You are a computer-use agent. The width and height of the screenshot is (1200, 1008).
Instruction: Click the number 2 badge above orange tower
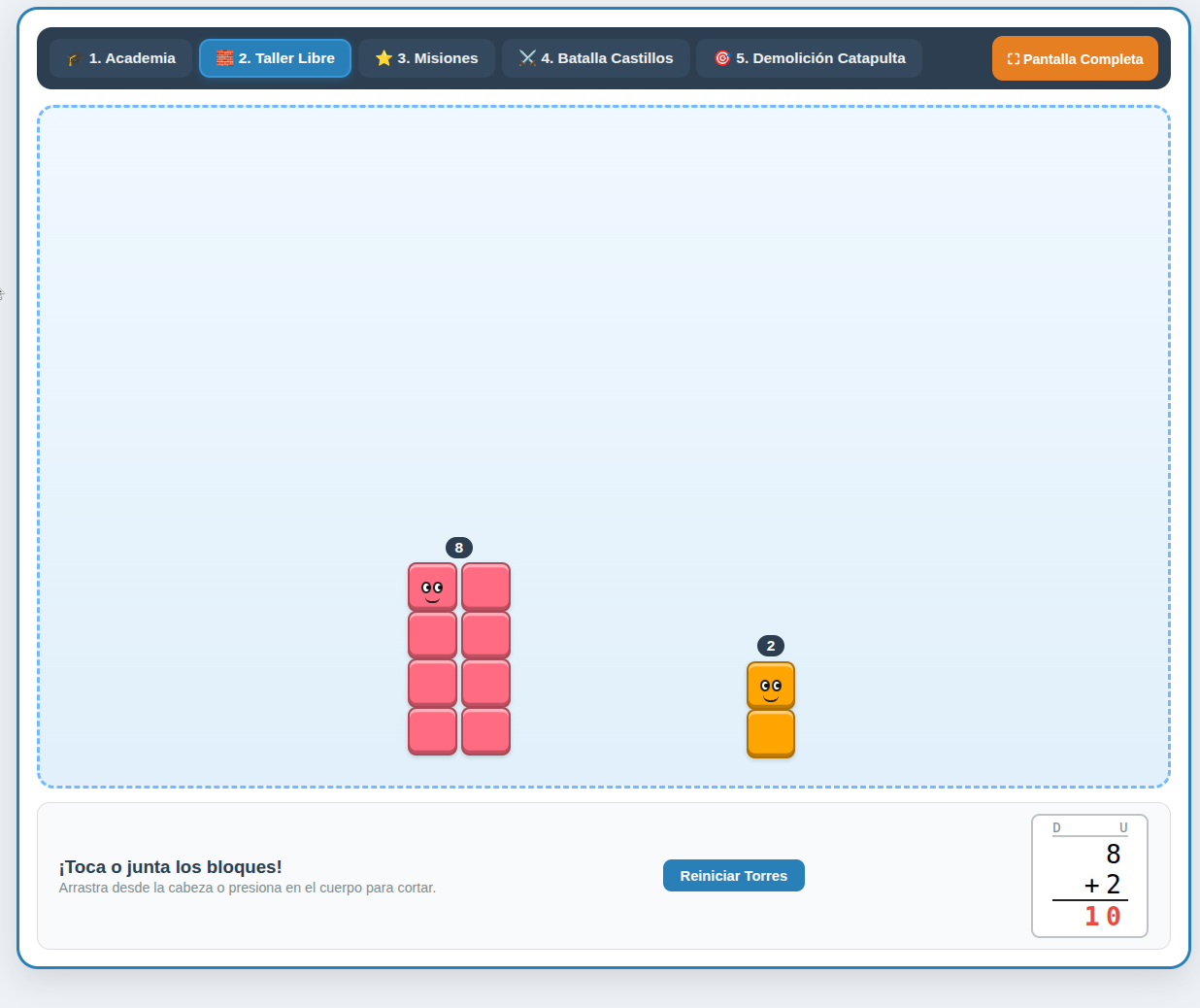tap(771, 646)
